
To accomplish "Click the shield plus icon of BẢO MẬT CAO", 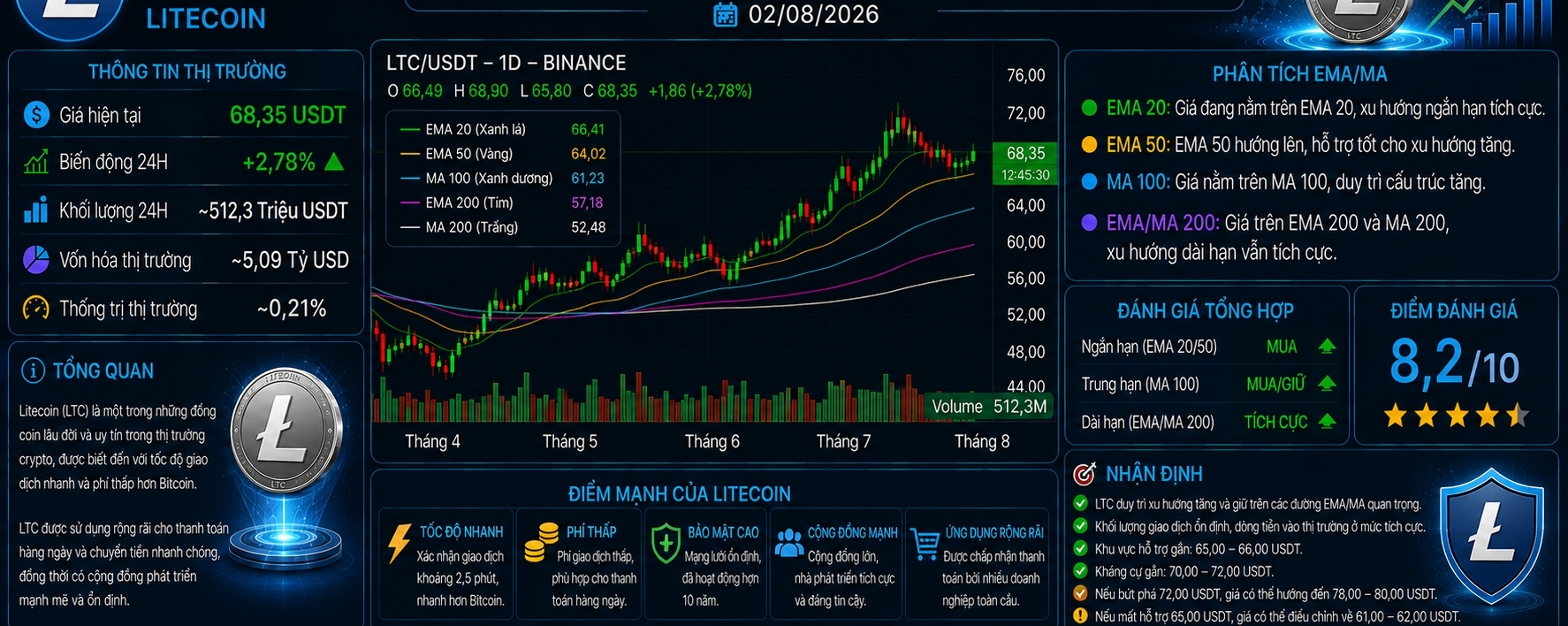I will [x=666, y=542].
